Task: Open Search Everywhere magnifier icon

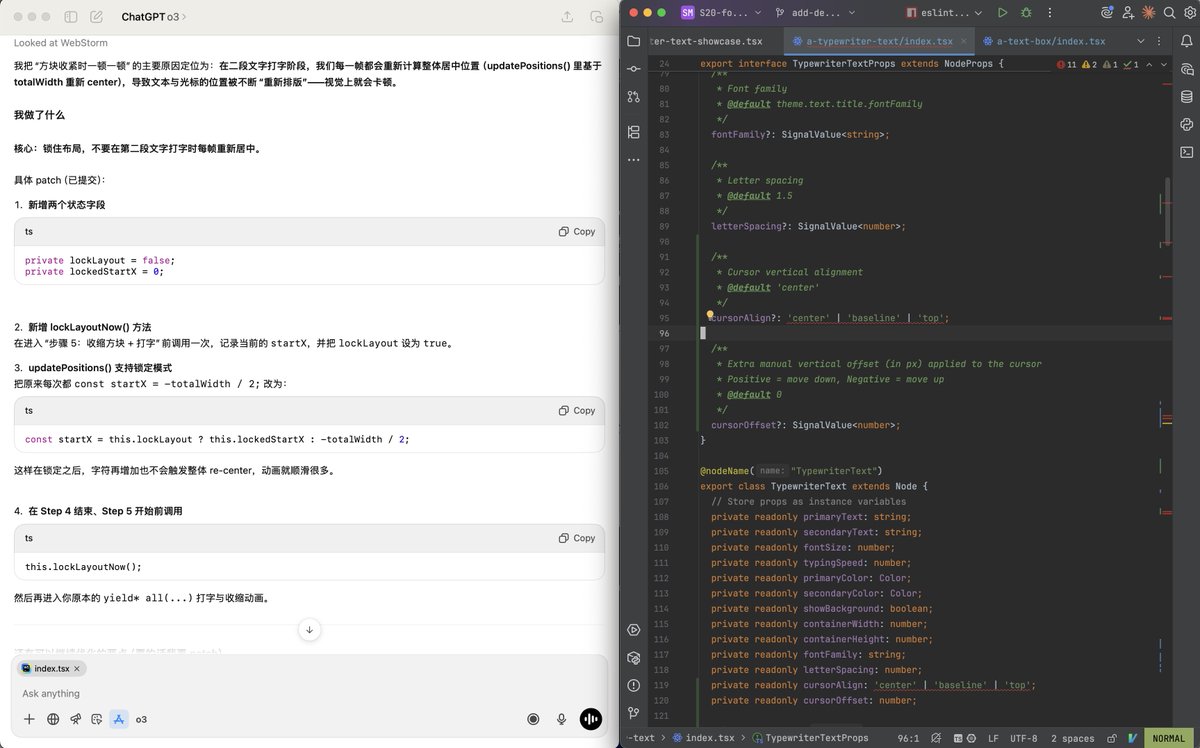Action: coord(1167,13)
